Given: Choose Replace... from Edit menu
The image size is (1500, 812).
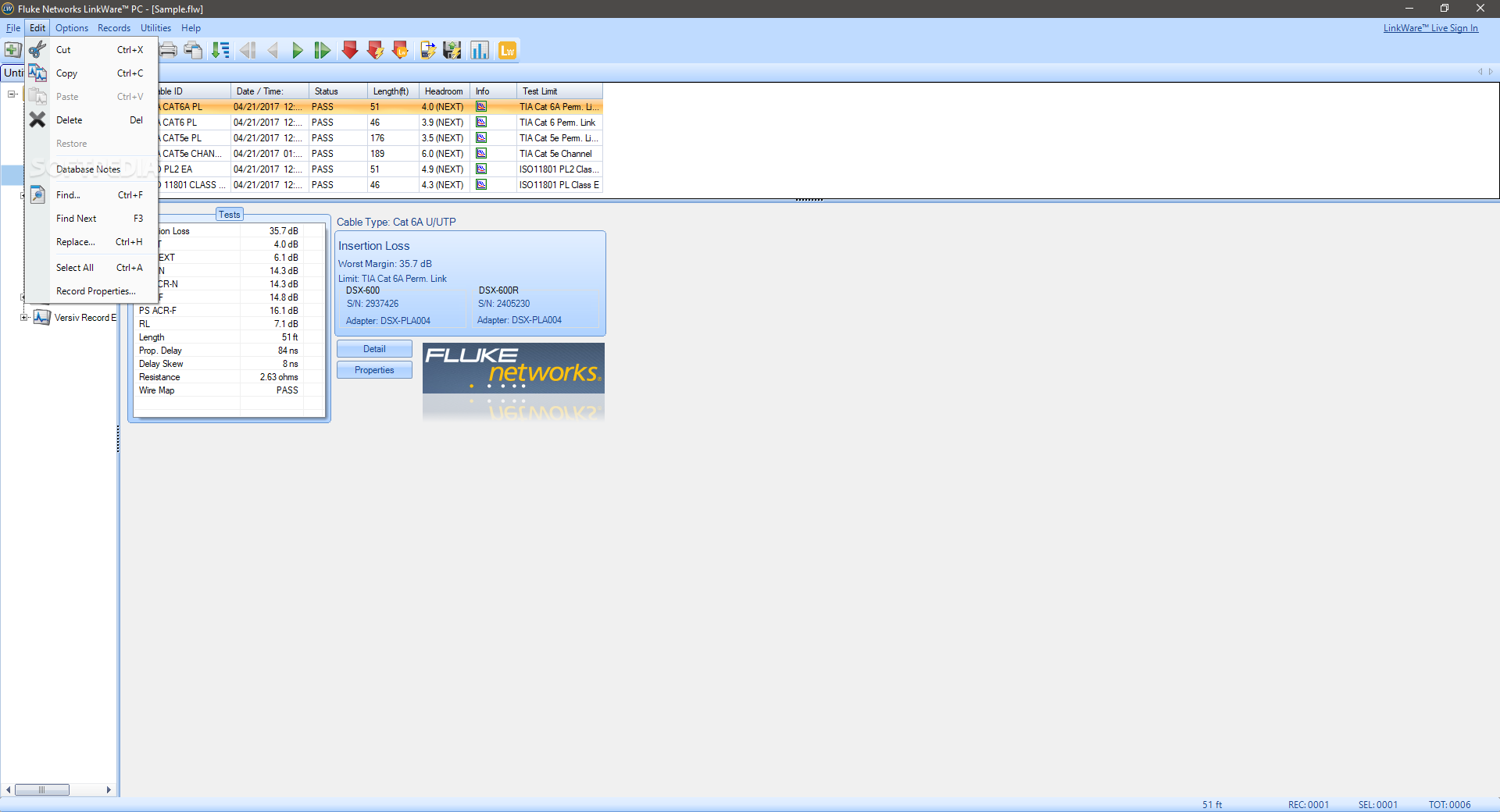Looking at the screenshot, I should pyautogui.click(x=91, y=242).
